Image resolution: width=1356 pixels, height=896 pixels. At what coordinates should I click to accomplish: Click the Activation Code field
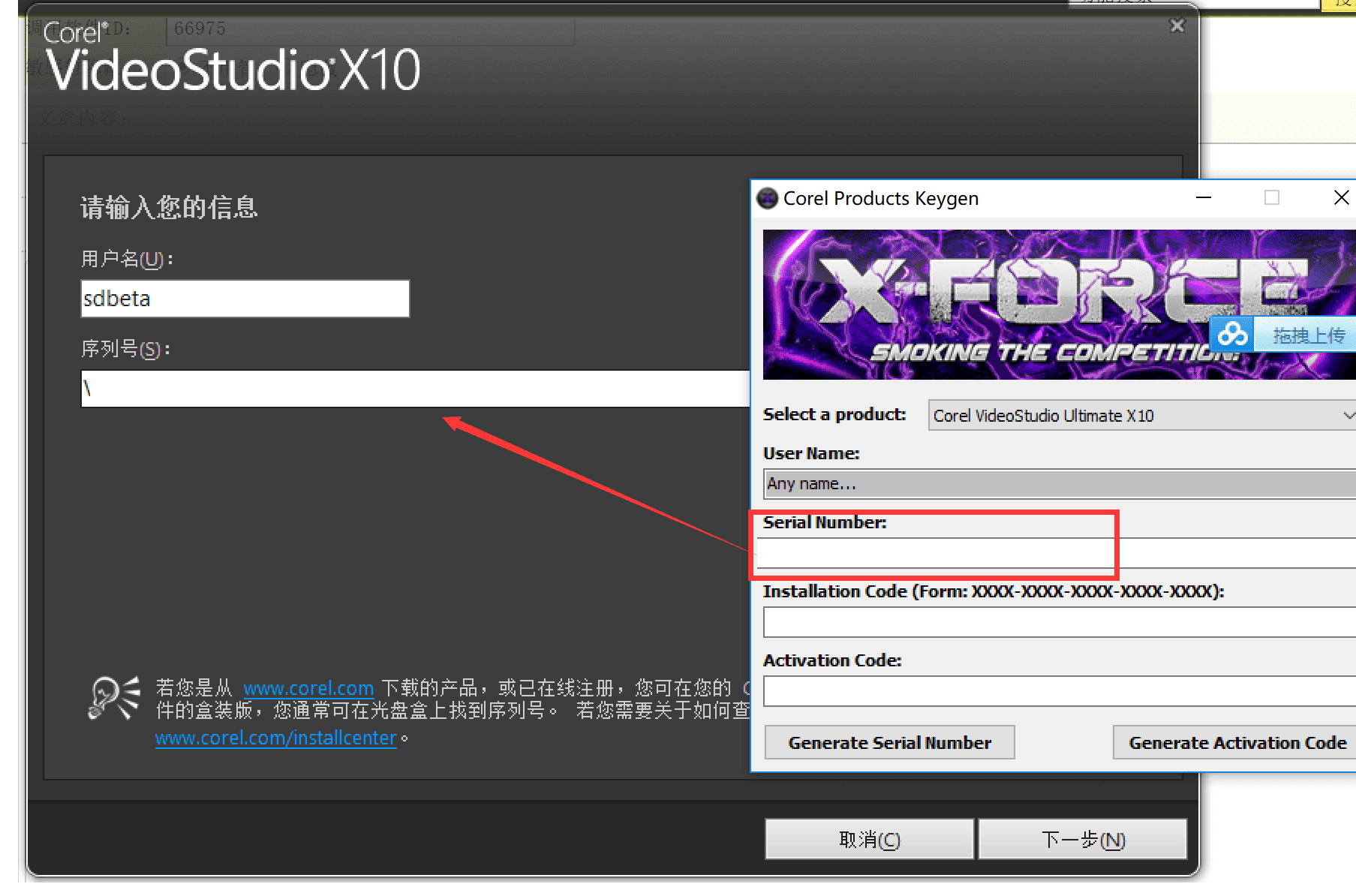1060,691
